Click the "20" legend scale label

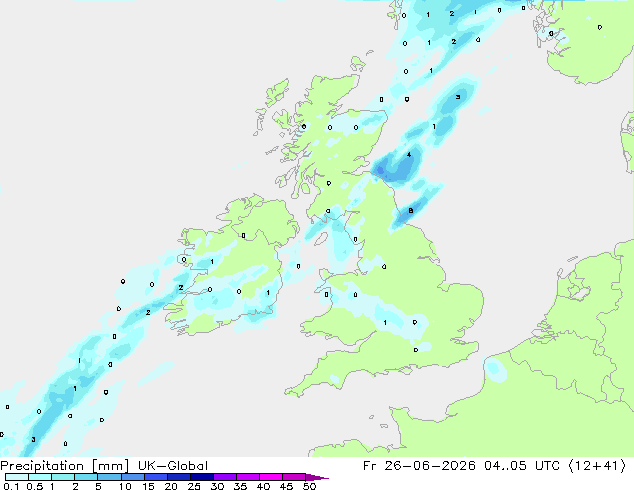click(171, 486)
